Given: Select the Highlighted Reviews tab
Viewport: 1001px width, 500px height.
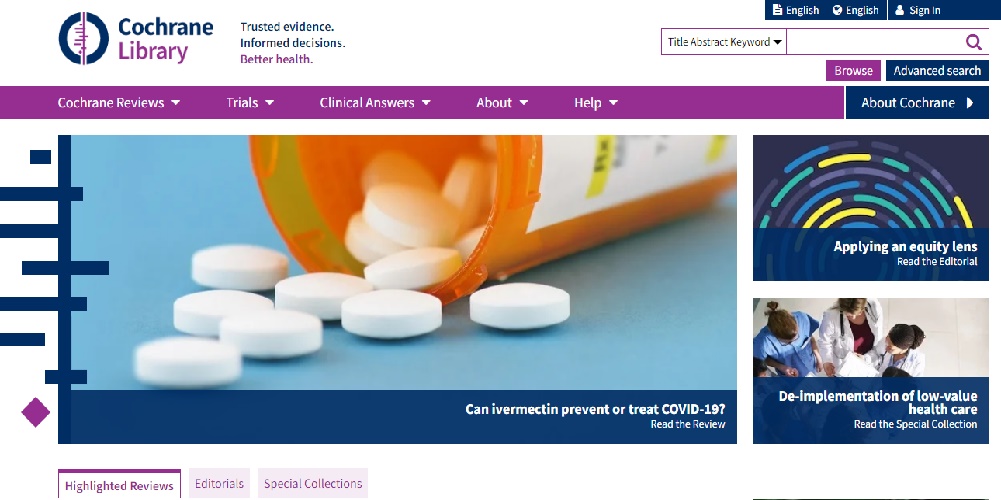Looking at the screenshot, I should coord(119,485).
